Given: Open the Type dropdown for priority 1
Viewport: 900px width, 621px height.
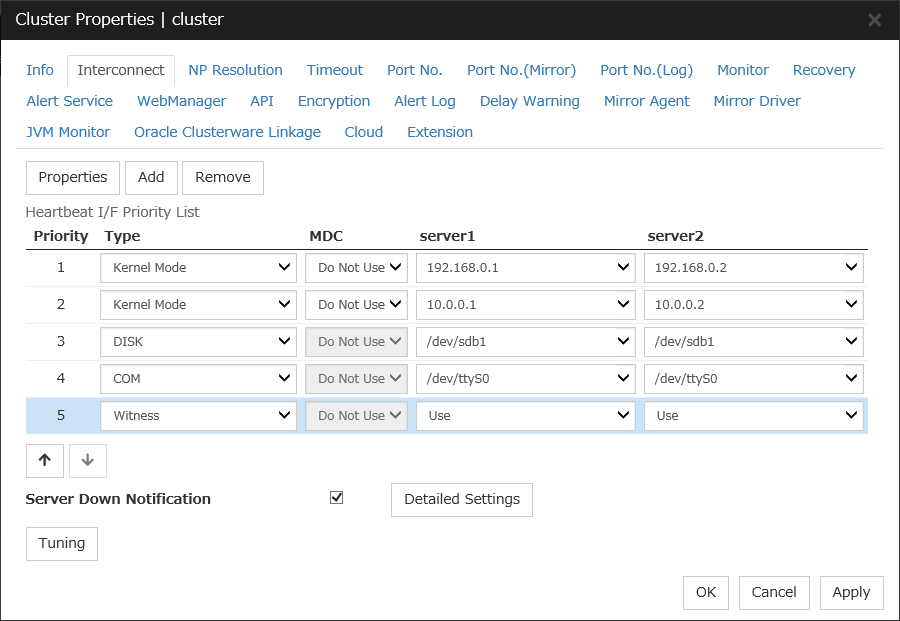Looking at the screenshot, I should pos(198,268).
